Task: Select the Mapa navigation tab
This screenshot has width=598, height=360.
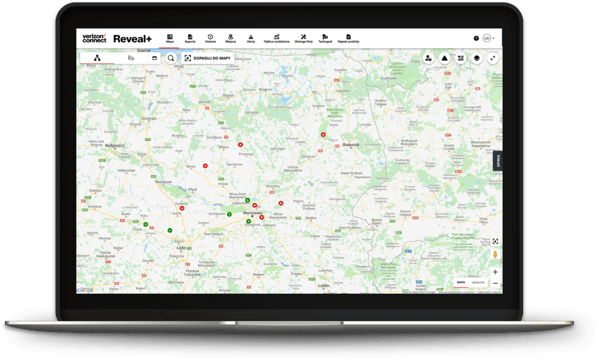Action: [x=170, y=39]
